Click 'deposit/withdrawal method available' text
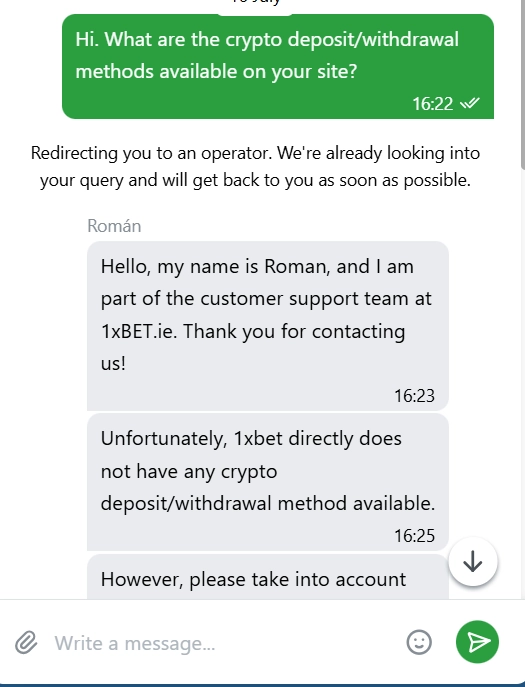The width and height of the screenshot is (525, 687). coord(268,503)
